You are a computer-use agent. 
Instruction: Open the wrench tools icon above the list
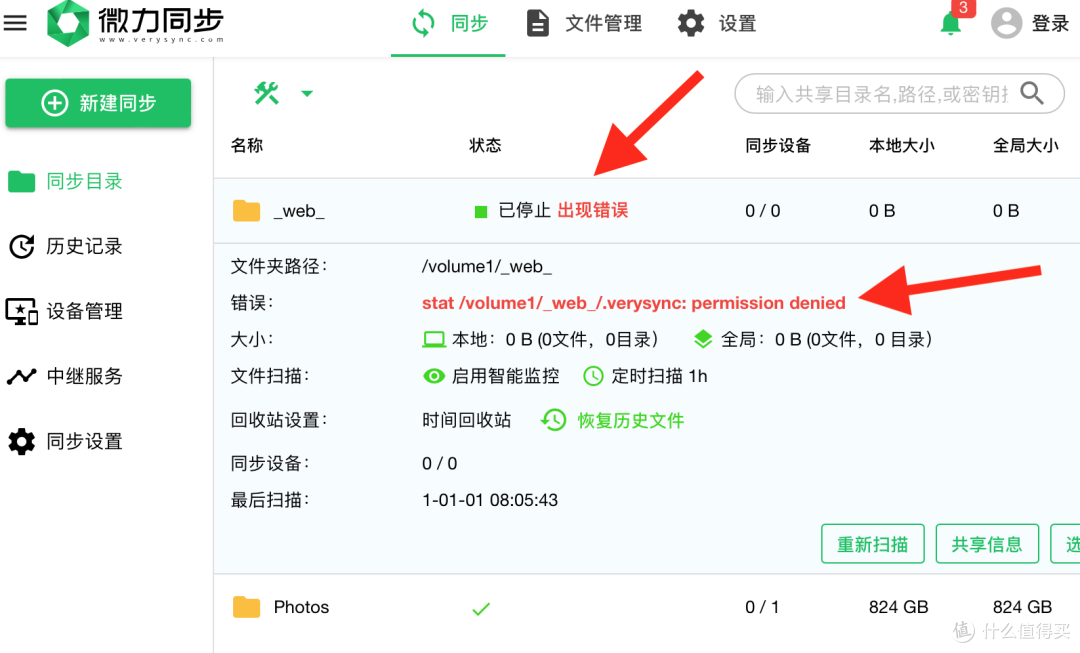[266, 92]
